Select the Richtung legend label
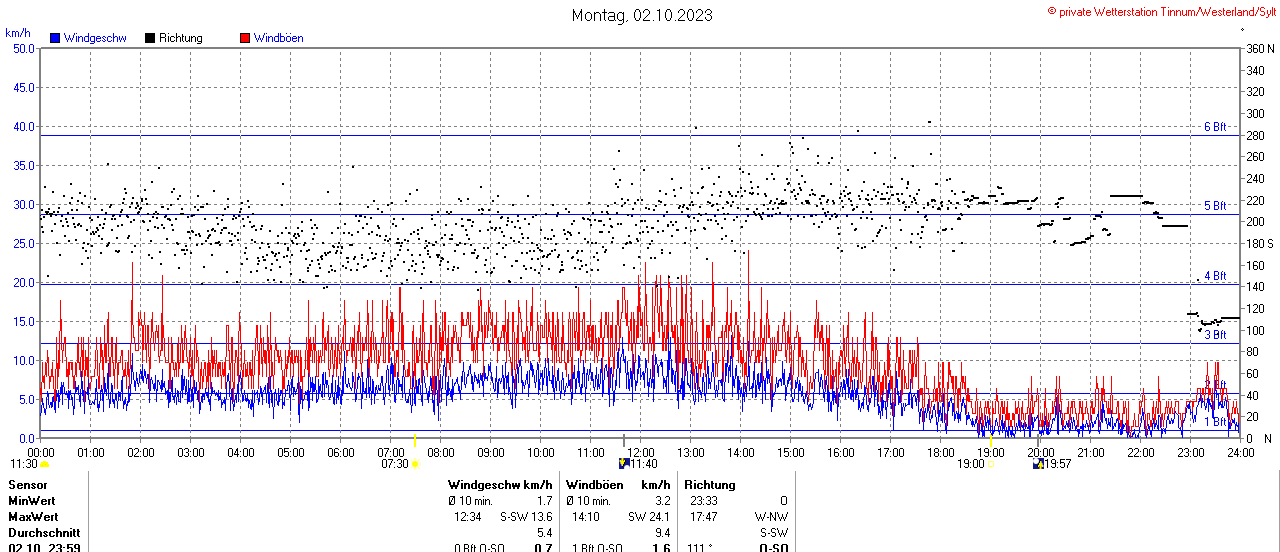1280x552 pixels. (181, 38)
